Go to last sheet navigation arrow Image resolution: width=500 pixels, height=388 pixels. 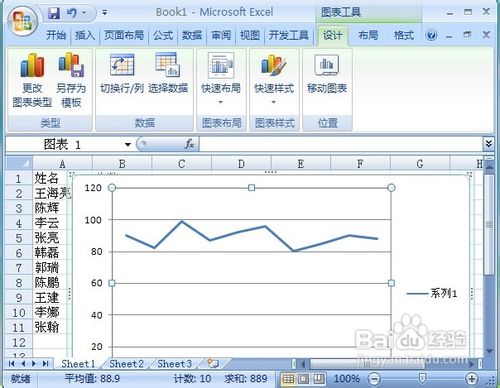click(46, 363)
